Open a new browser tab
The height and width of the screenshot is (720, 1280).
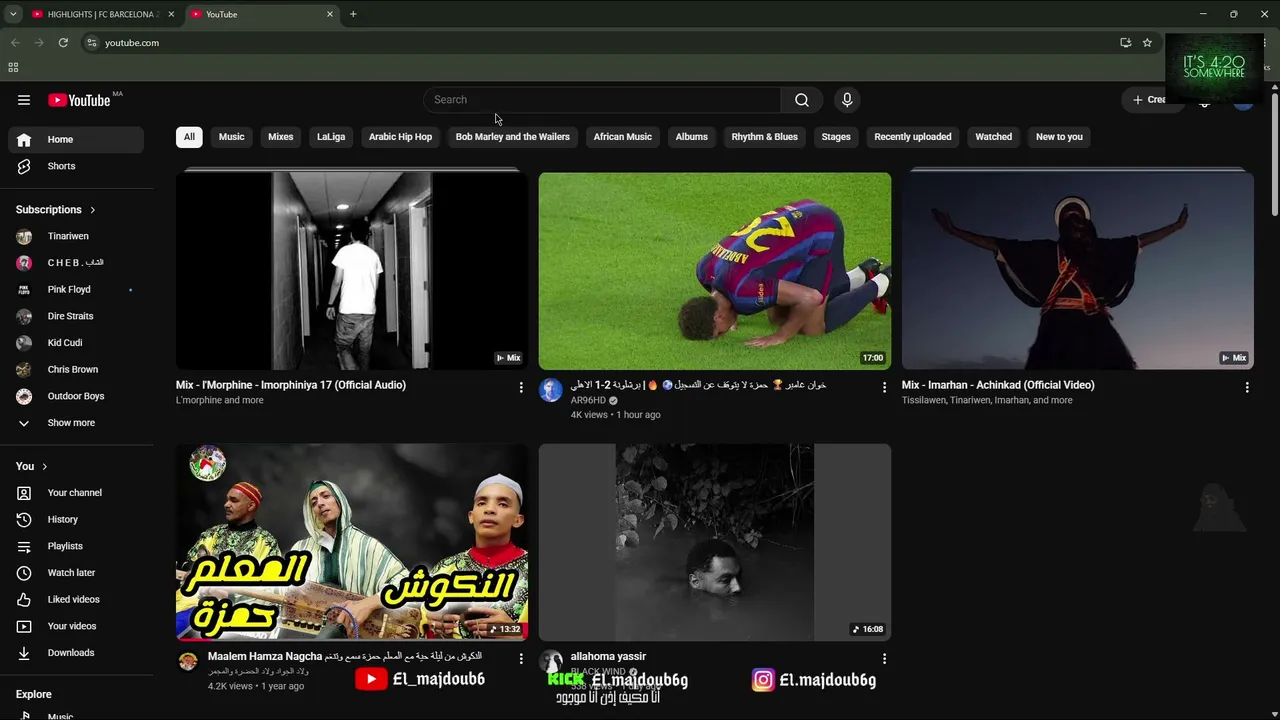(353, 14)
